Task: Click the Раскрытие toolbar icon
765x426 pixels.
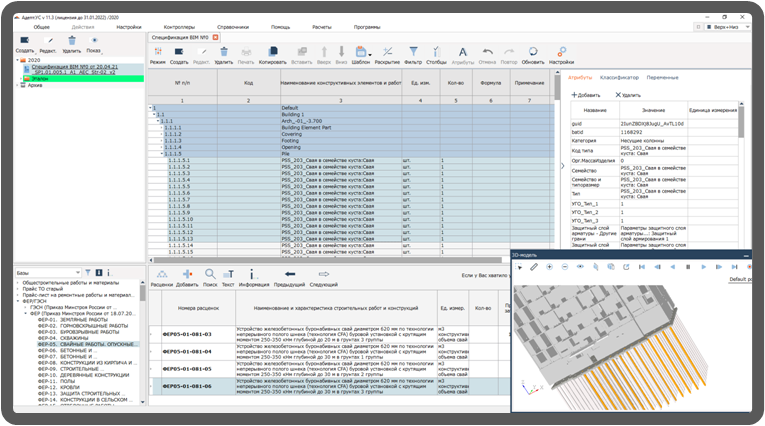Action: (x=387, y=51)
